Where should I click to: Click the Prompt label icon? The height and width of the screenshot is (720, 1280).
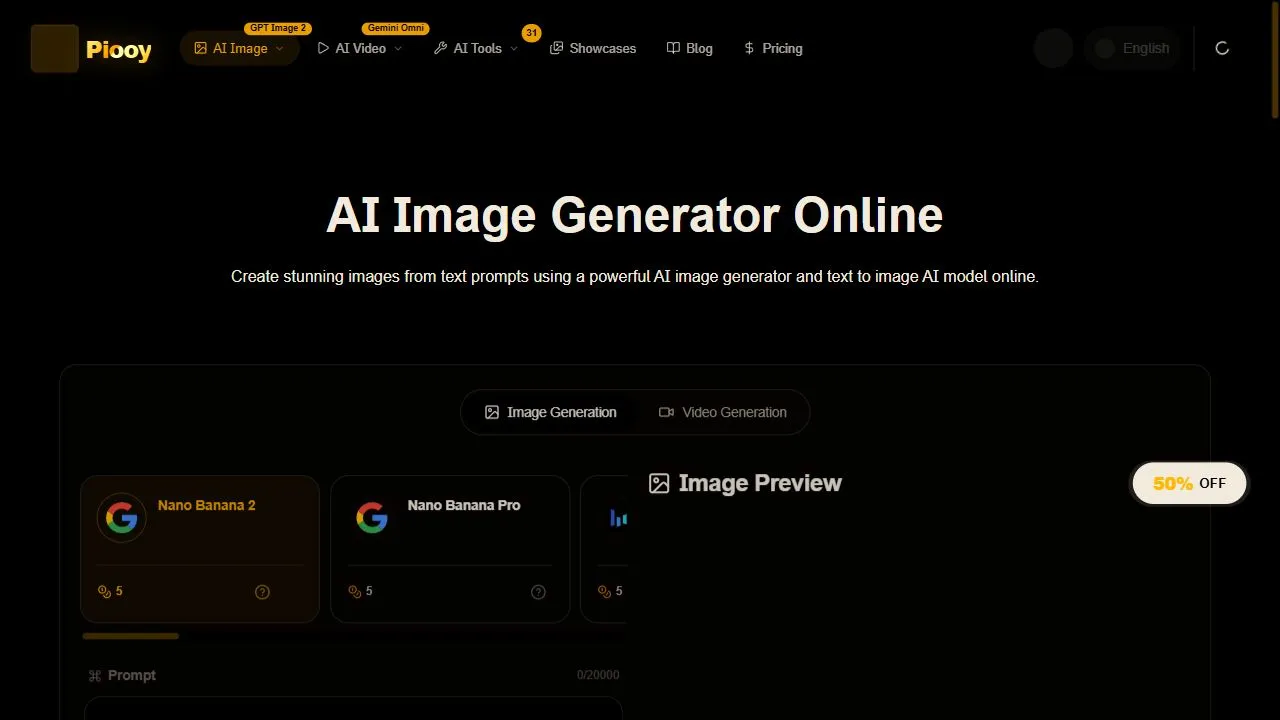pos(95,676)
